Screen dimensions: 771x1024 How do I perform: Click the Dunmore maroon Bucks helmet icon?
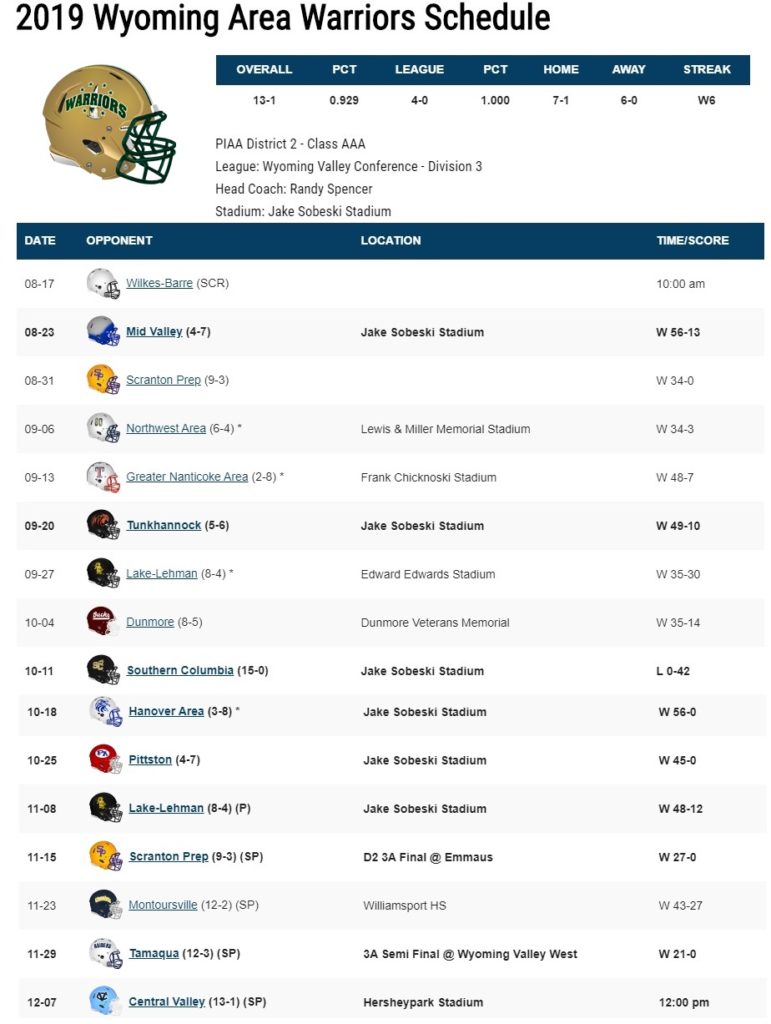pos(103,622)
